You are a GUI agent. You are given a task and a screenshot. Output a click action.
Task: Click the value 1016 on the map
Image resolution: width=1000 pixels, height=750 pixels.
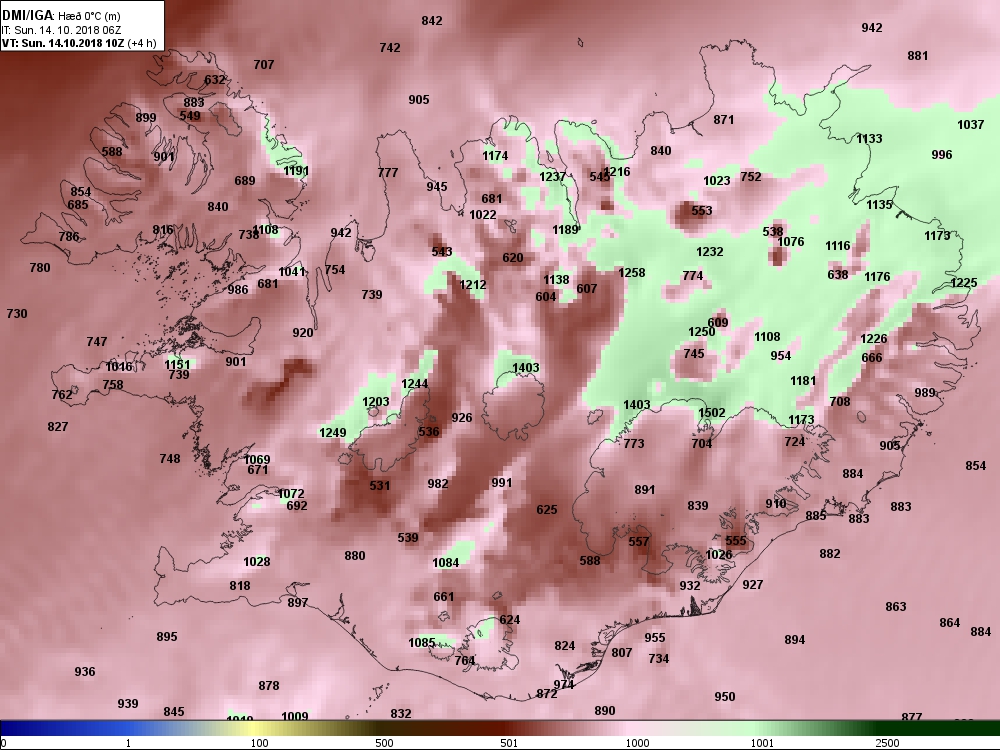point(119,367)
